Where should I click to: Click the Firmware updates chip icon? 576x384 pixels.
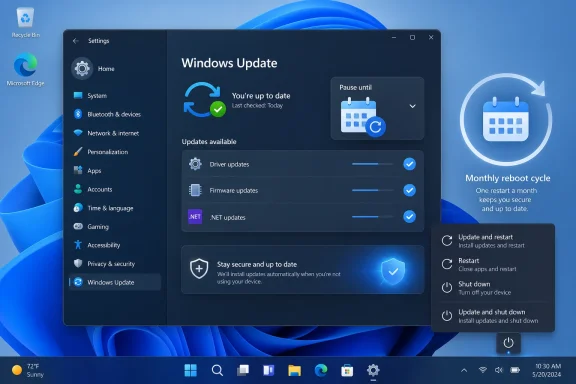click(x=195, y=190)
